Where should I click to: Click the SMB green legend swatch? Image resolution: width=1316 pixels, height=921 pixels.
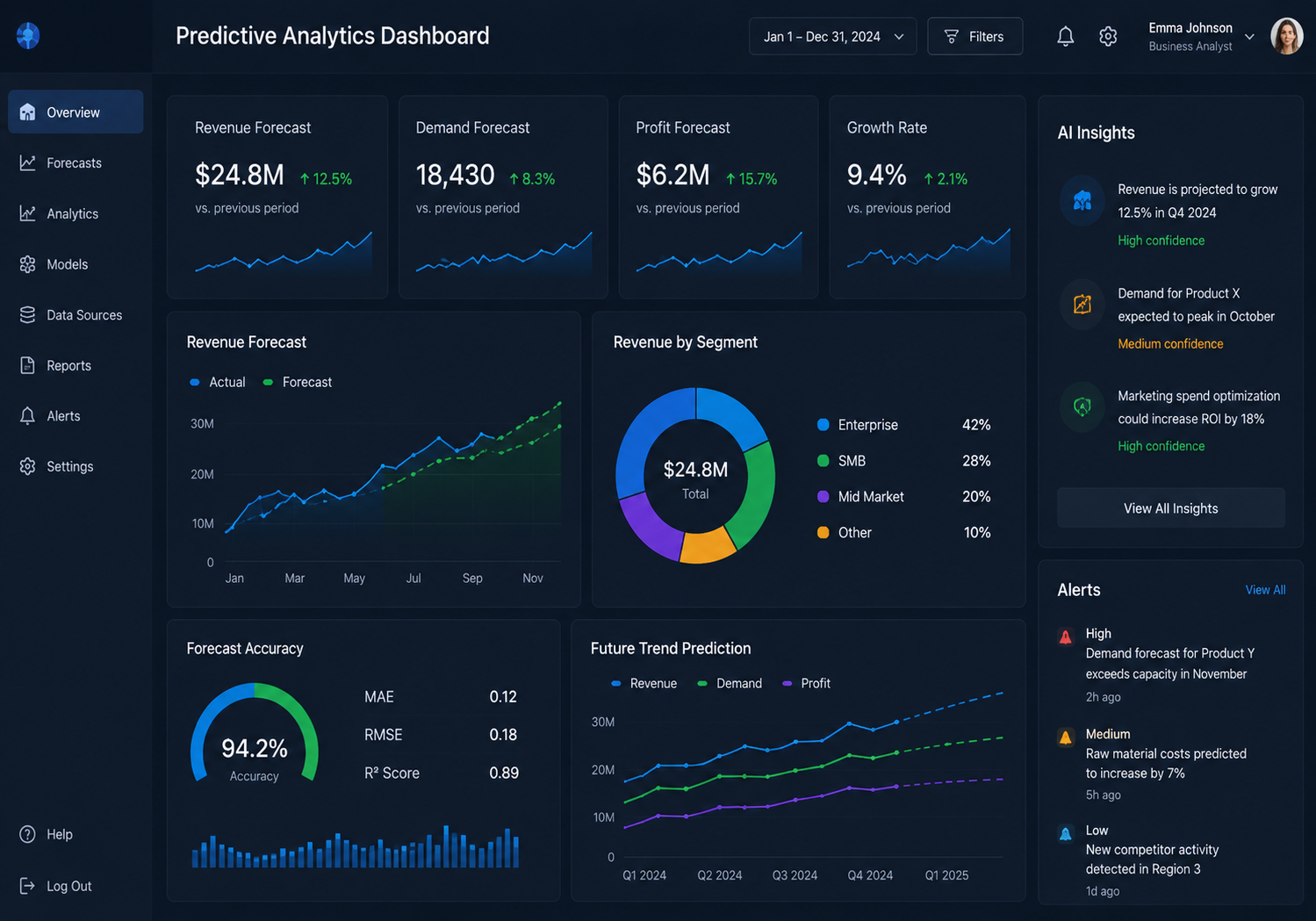(x=823, y=461)
